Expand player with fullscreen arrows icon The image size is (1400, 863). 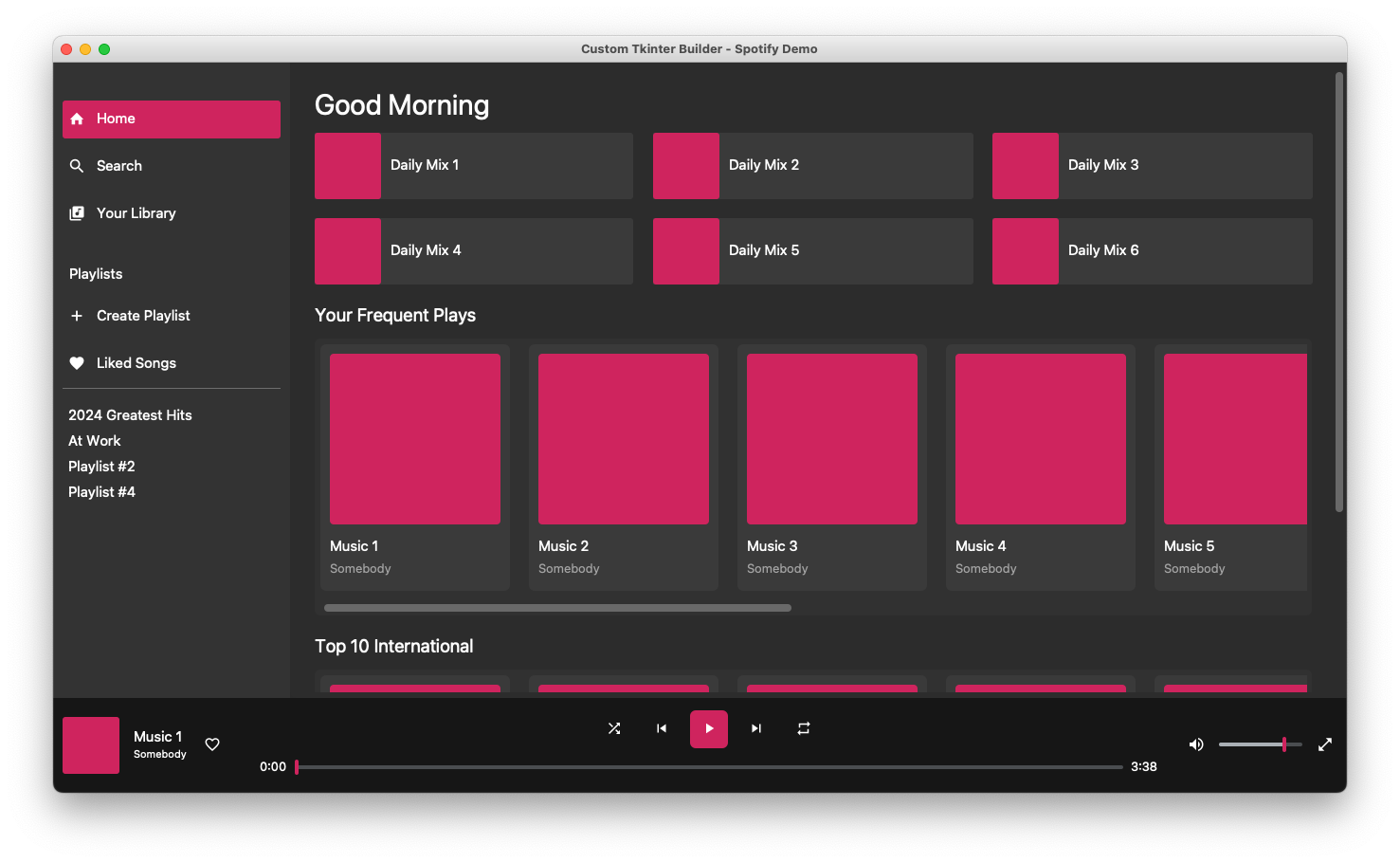[x=1325, y=744]
